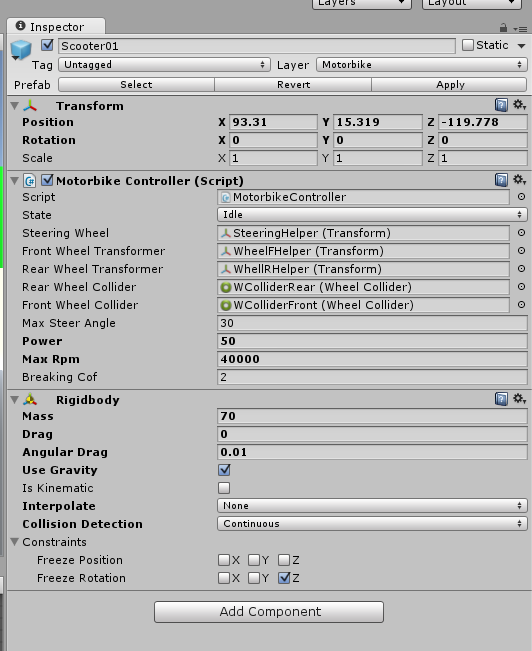Click the Add Component button
532x651 pixels.
(269, 612)
